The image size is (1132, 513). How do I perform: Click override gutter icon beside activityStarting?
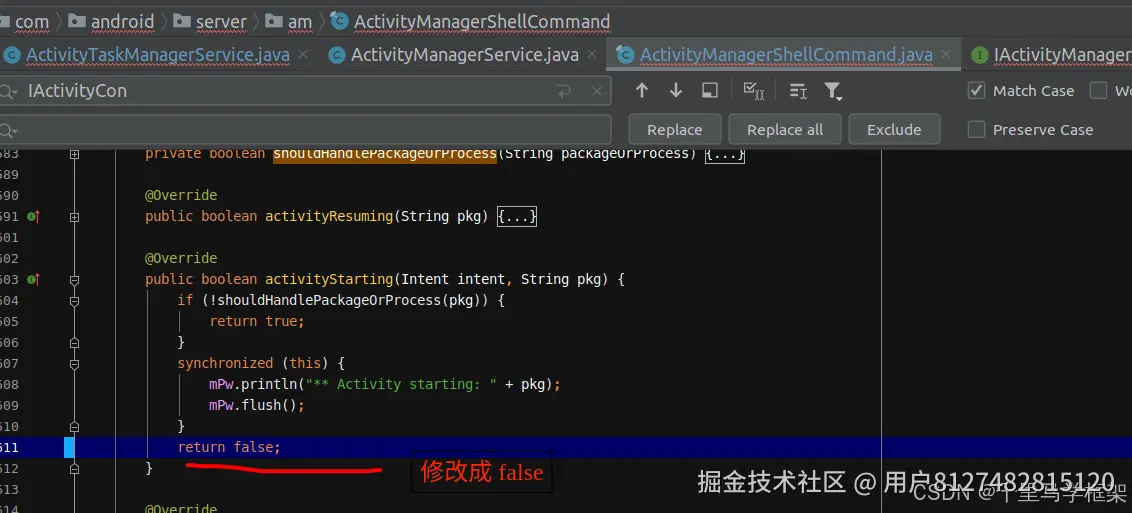(x=32, y=279)
